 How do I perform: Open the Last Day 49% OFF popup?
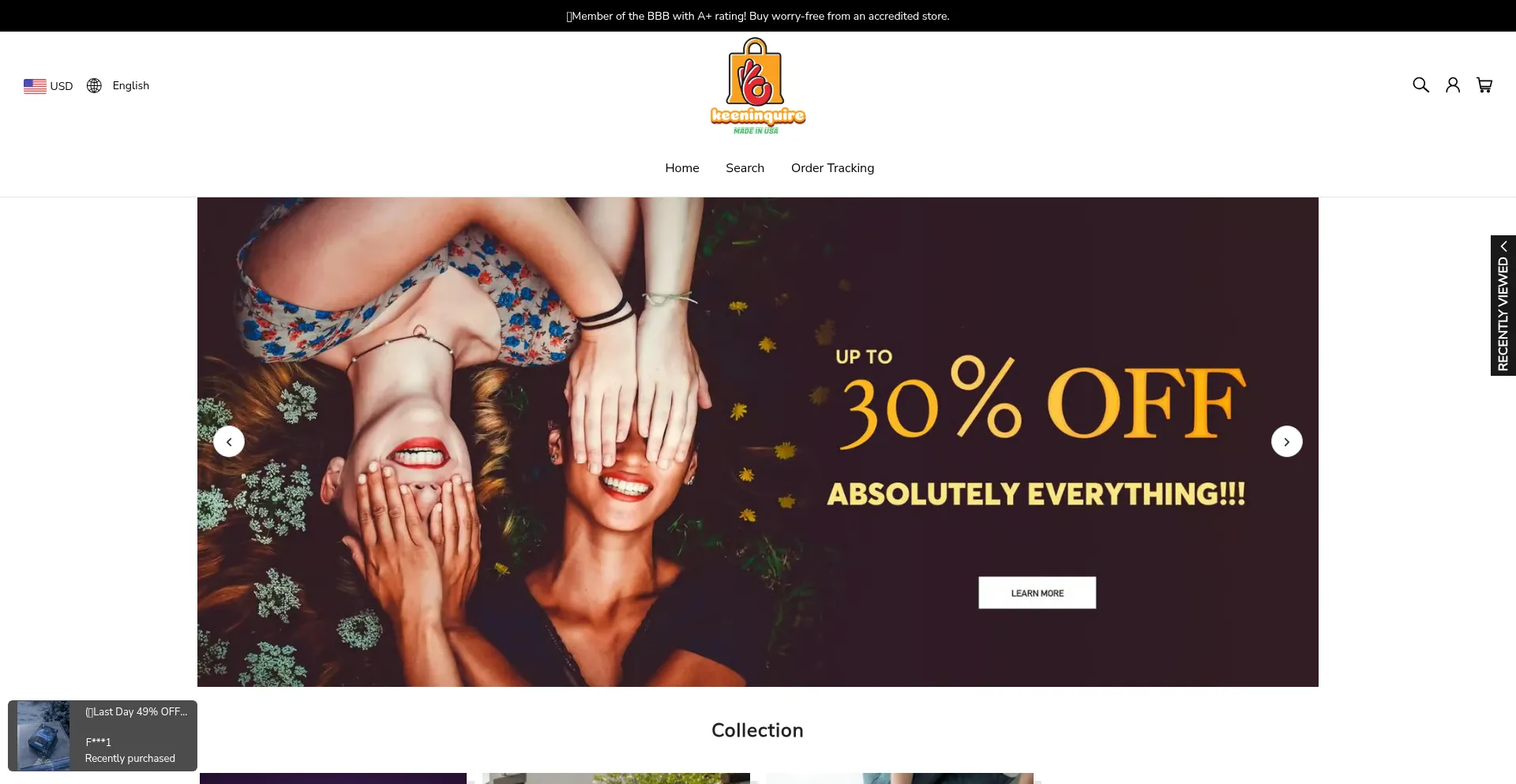coord(137,711)
